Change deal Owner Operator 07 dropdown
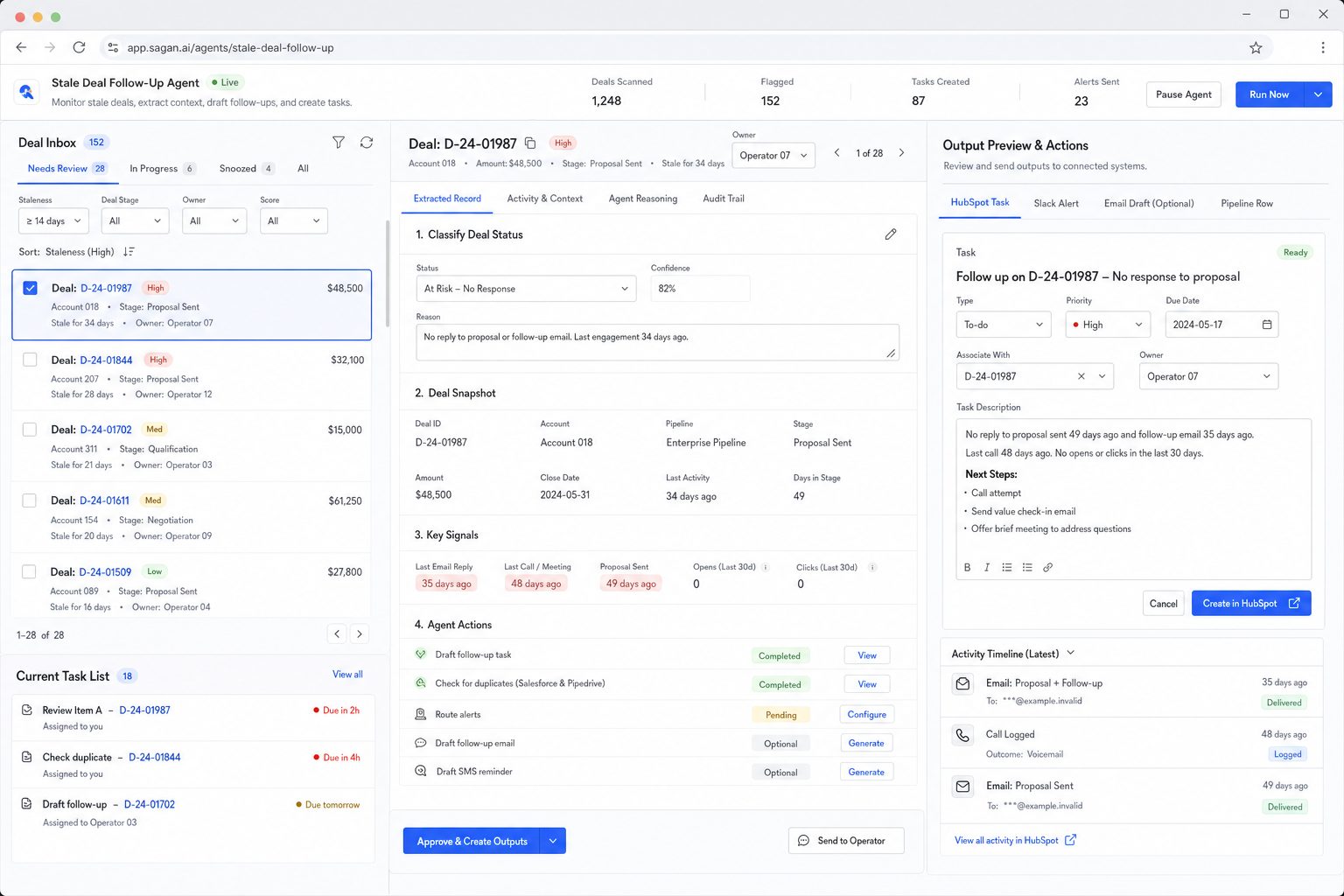The image size is (1344, 896). [773, 156]
